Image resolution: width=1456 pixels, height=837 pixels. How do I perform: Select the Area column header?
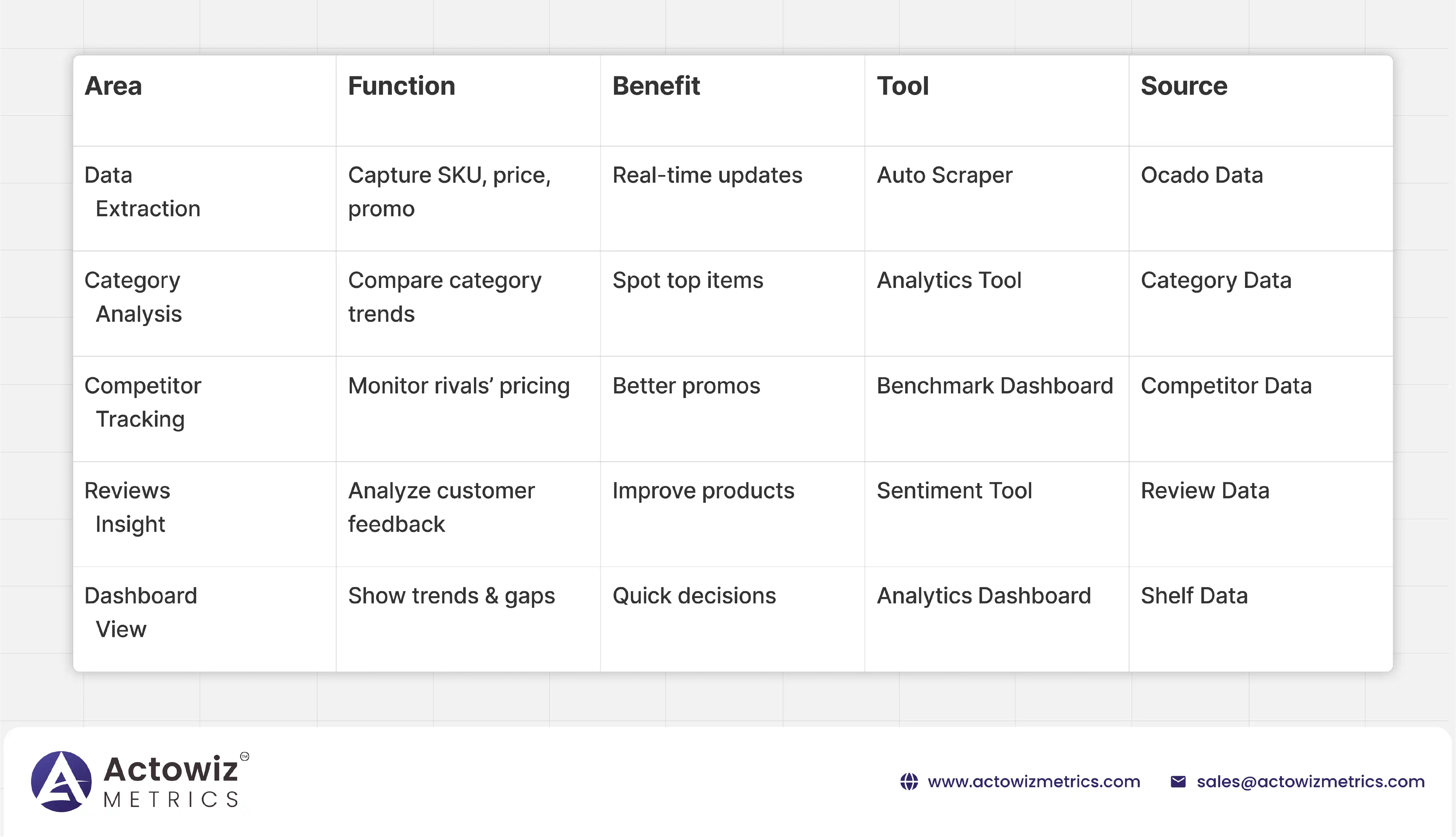[x=113, y=86]
